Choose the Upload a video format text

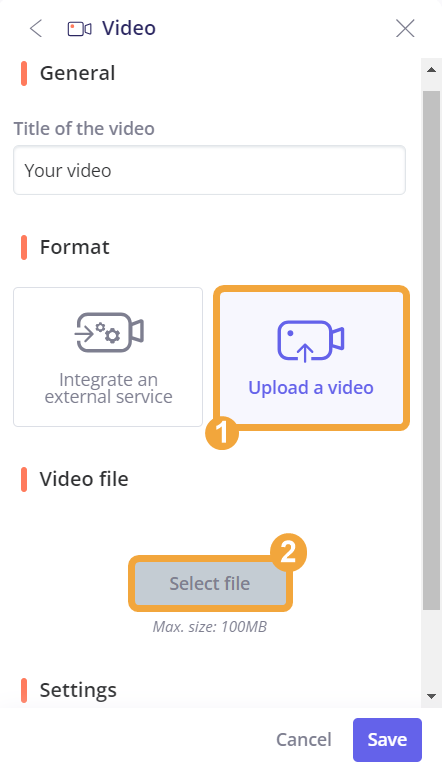[x=311, y=387]
